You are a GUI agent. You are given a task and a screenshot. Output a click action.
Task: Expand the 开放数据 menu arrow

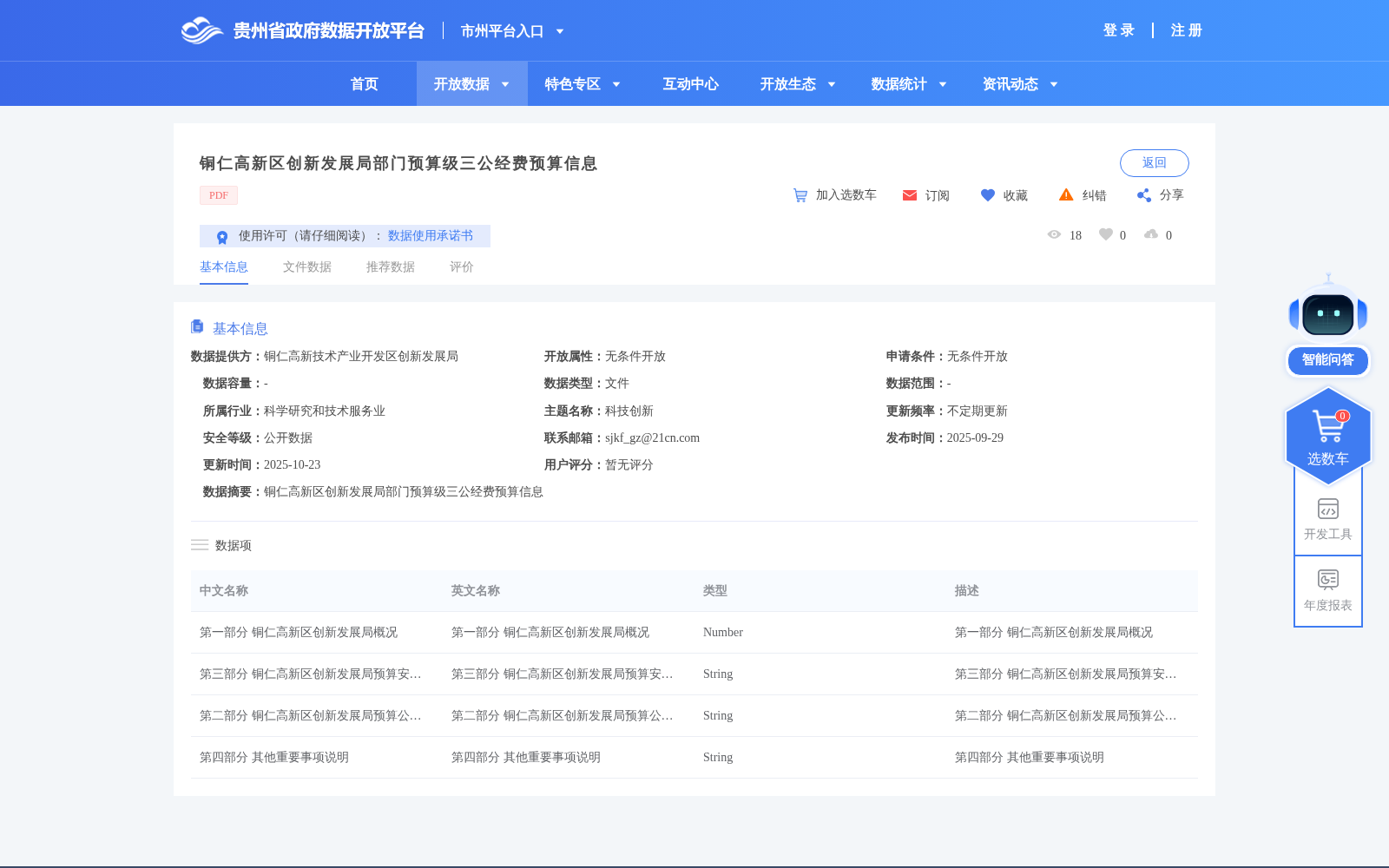505,84
